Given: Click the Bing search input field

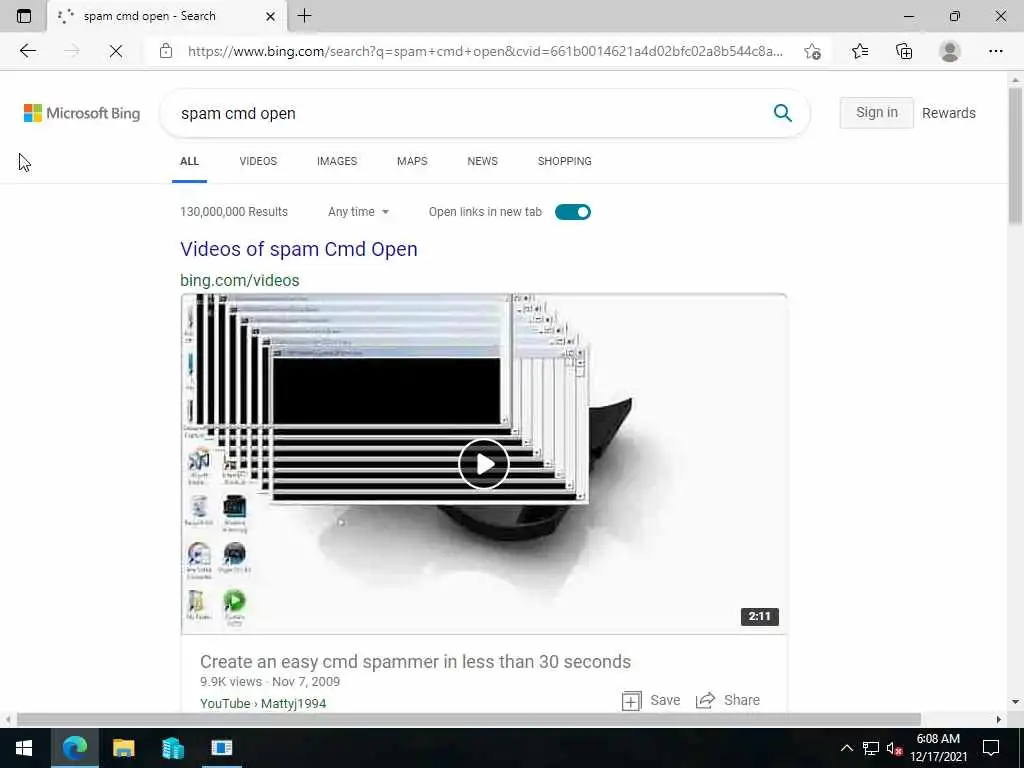Looking at the screenshot, I should 470,113.
